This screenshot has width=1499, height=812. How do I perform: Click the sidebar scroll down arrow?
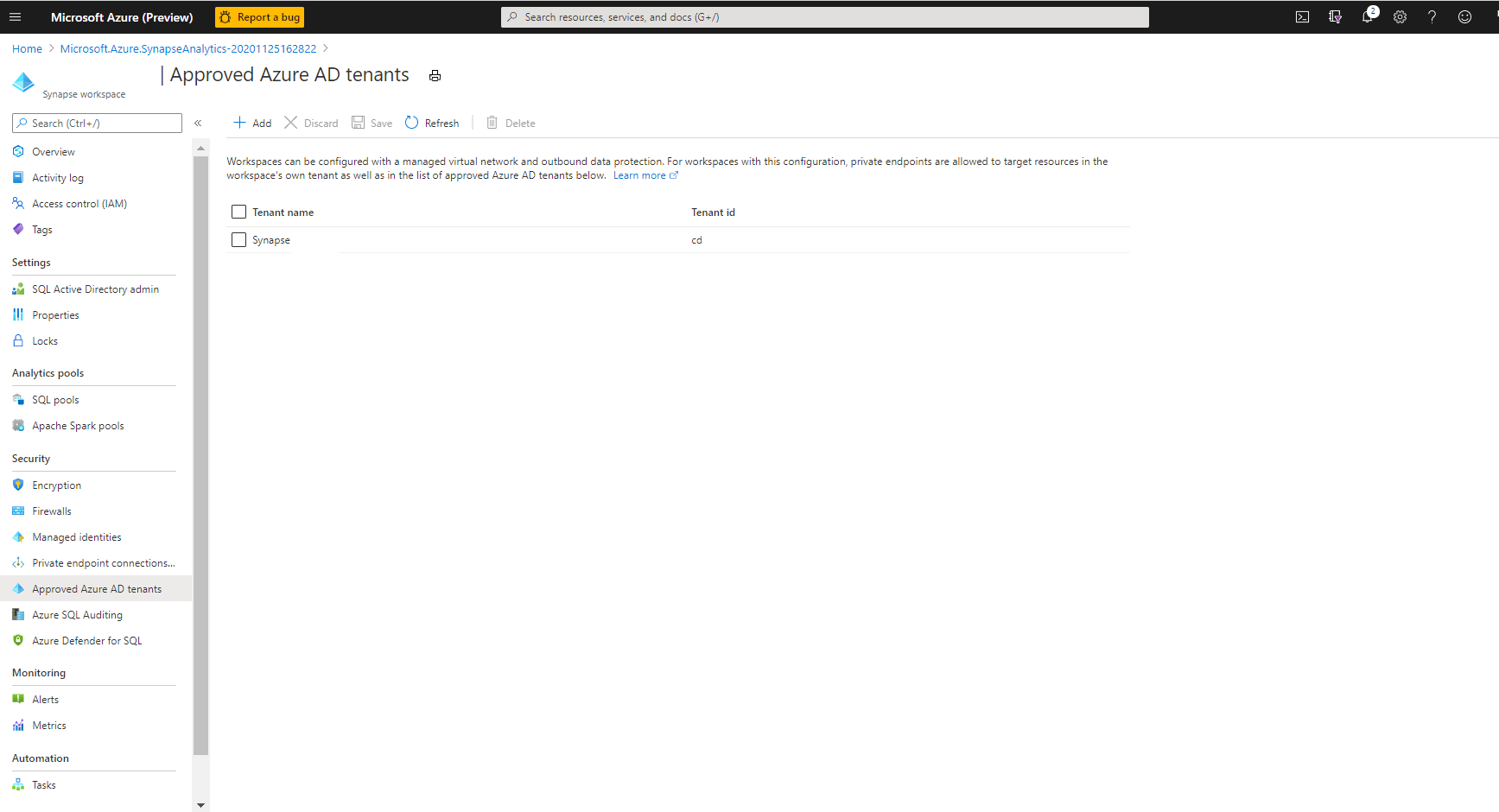click(x=201, y=805)
